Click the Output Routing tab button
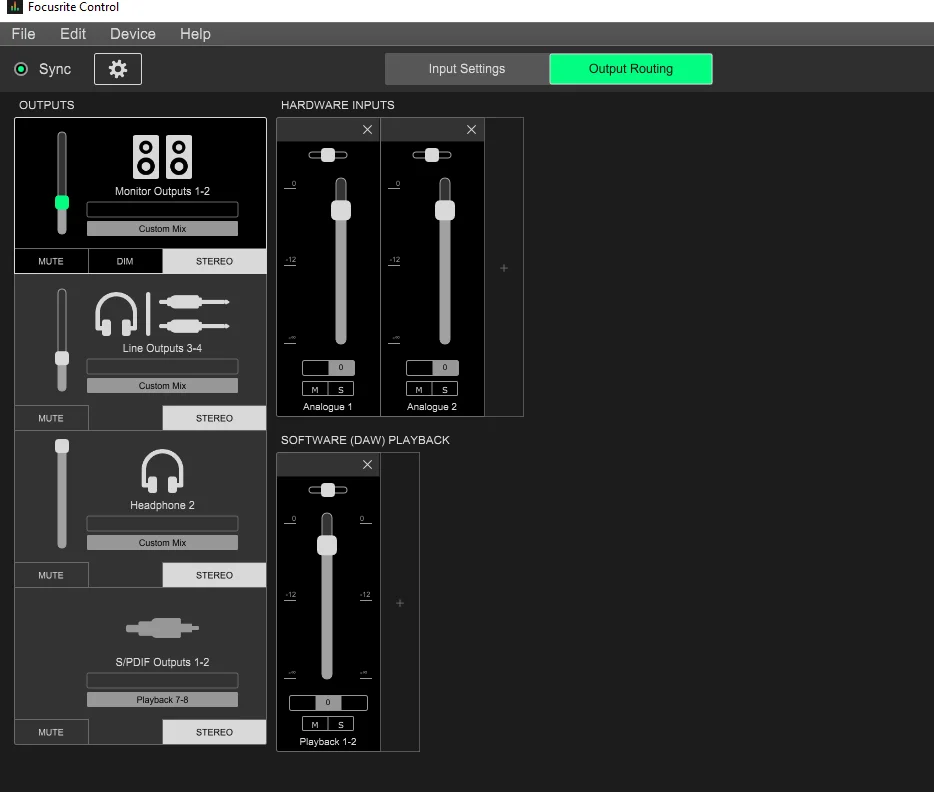The width and height of the screenshot is (934, 792). [x=631, y=69]
